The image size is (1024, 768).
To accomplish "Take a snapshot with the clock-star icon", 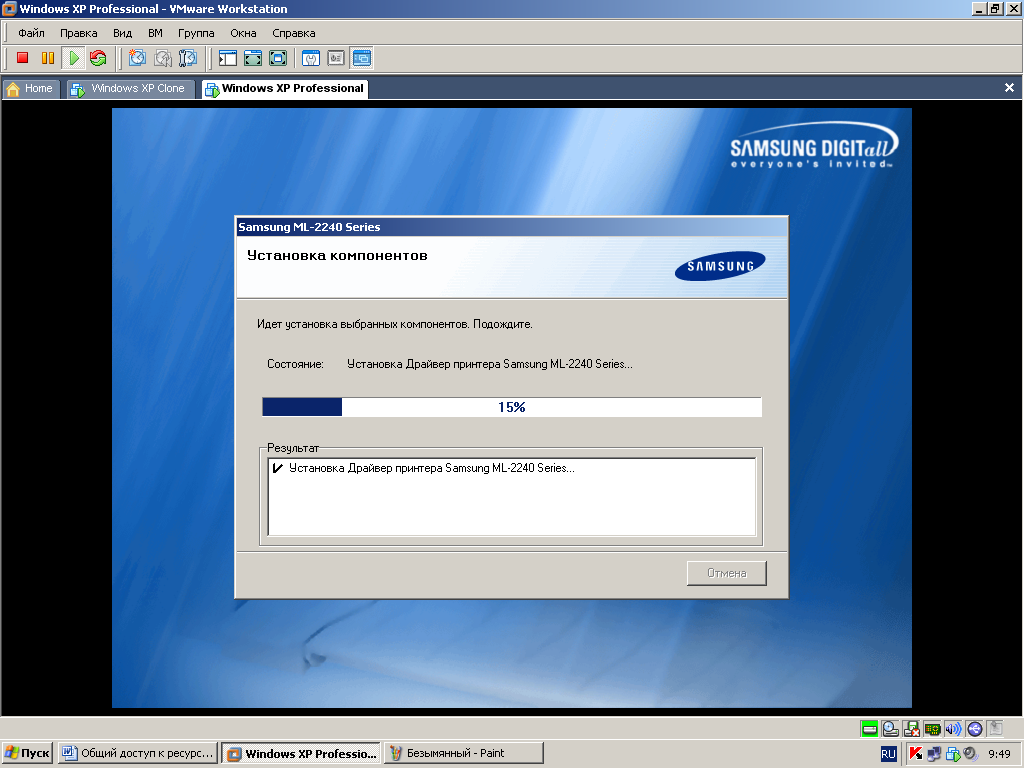I will click(137, 58).
